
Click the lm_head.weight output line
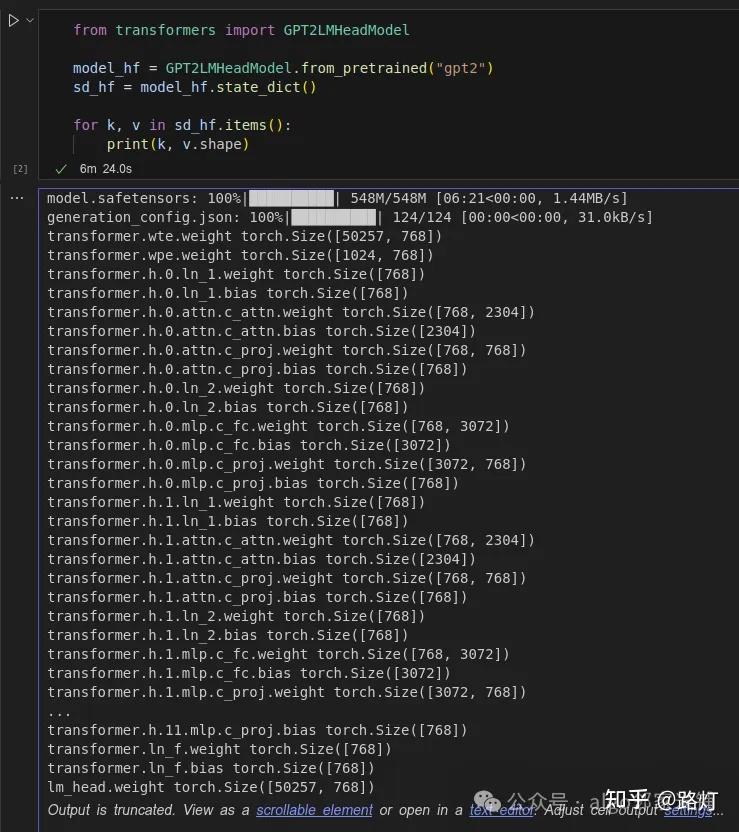[x=210, y=787]
